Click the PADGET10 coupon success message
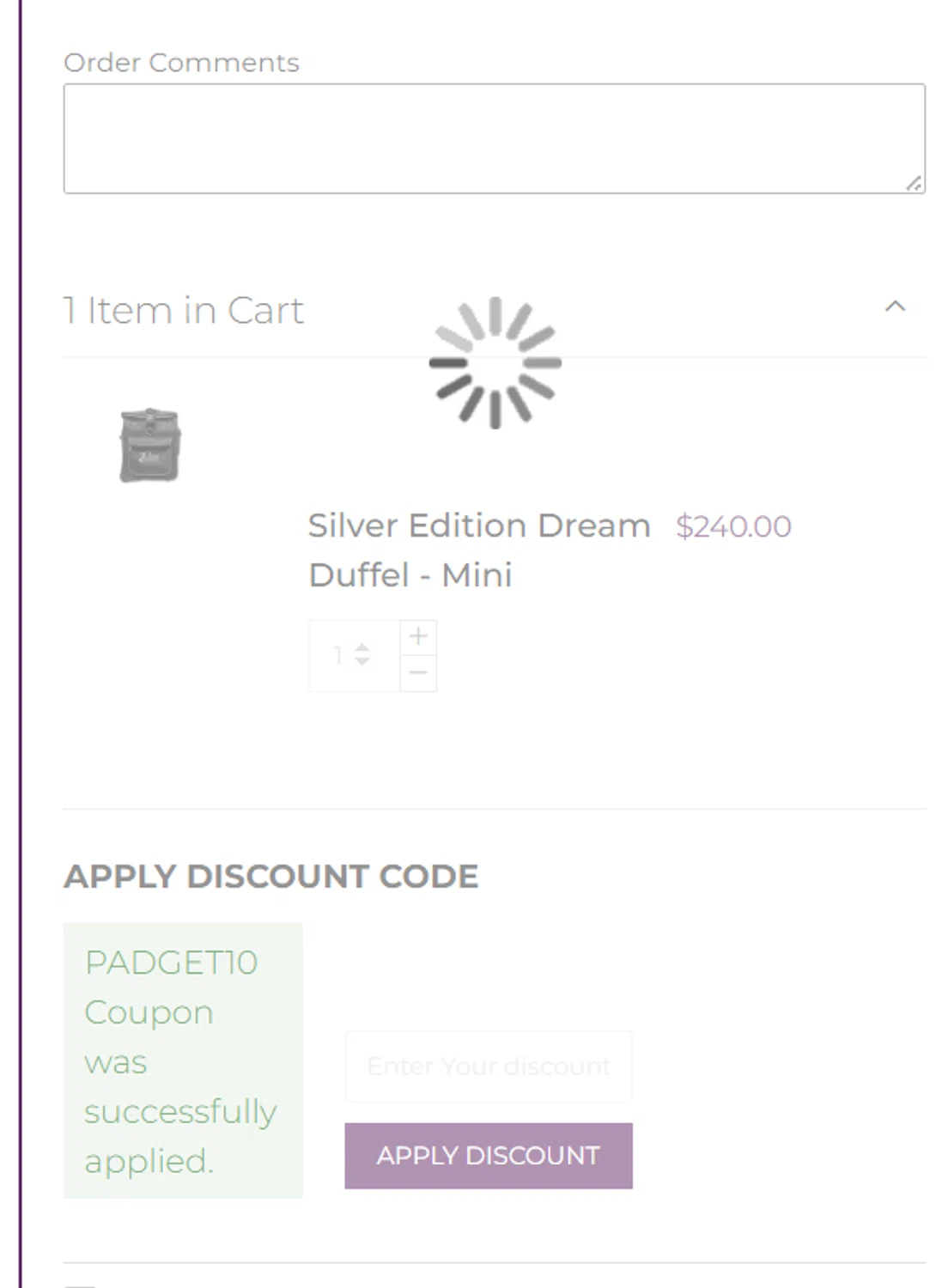942x1288 pixels. [x=183, y=1060]
